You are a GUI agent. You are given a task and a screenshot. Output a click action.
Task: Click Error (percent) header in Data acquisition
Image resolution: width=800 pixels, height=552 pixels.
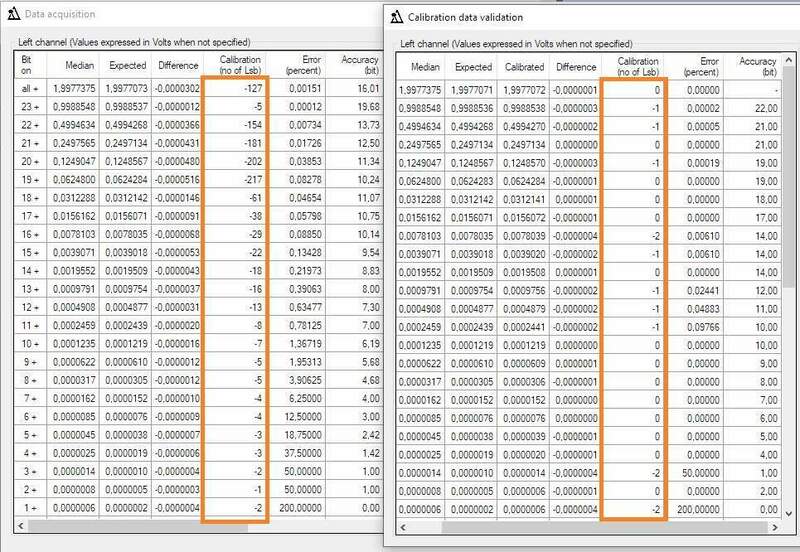click(304, 65)
